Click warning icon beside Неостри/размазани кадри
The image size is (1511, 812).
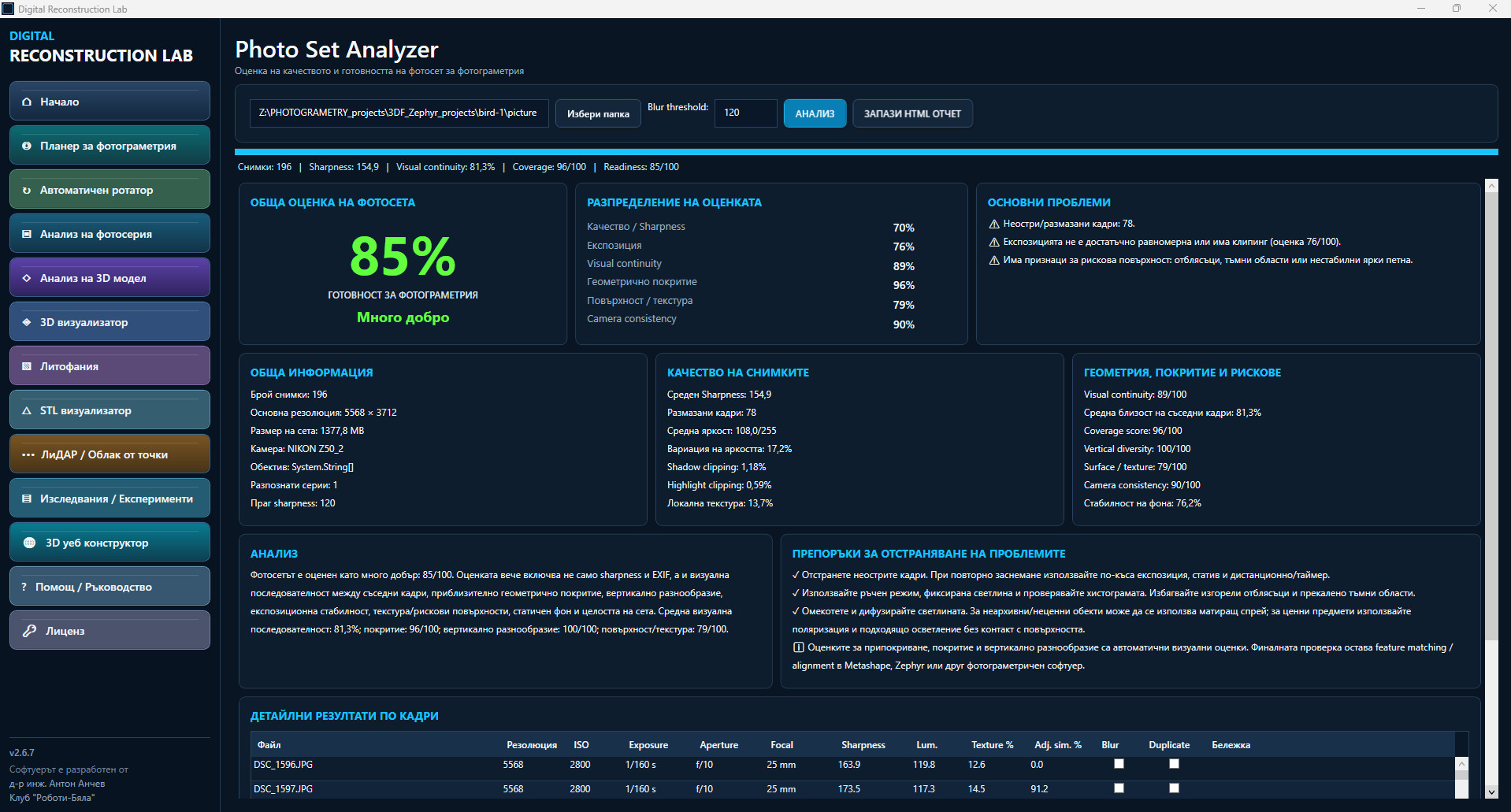pyautogui.click(x=994, y=224)
